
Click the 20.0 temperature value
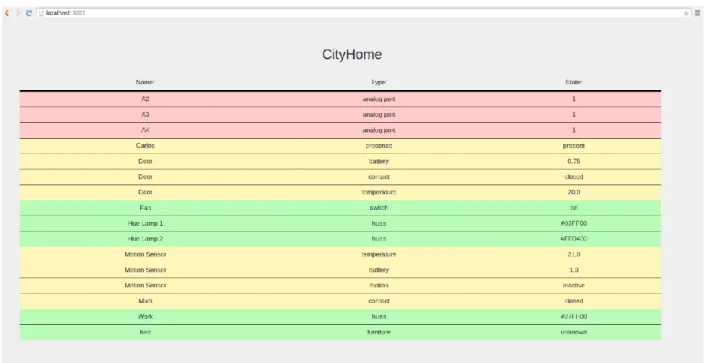[x=574, y=192]
